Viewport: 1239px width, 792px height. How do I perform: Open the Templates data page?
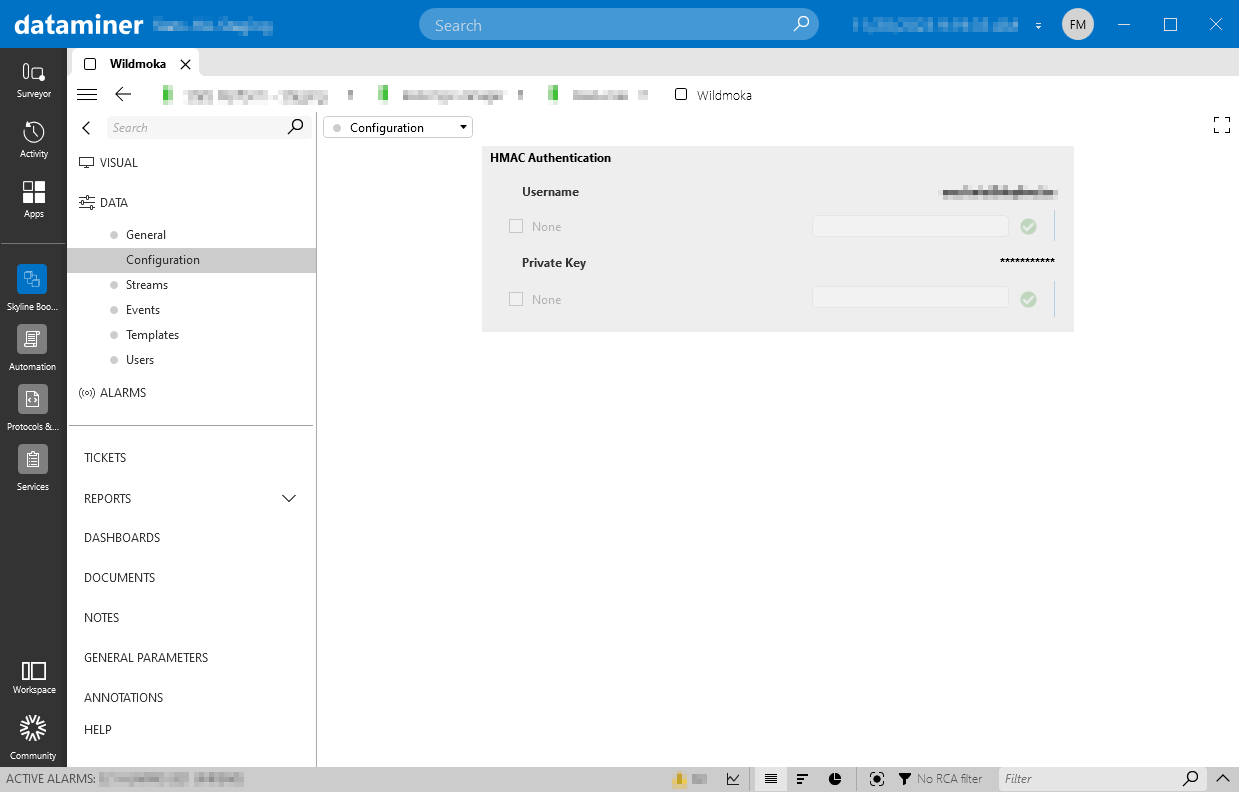(x=153, y=335)
